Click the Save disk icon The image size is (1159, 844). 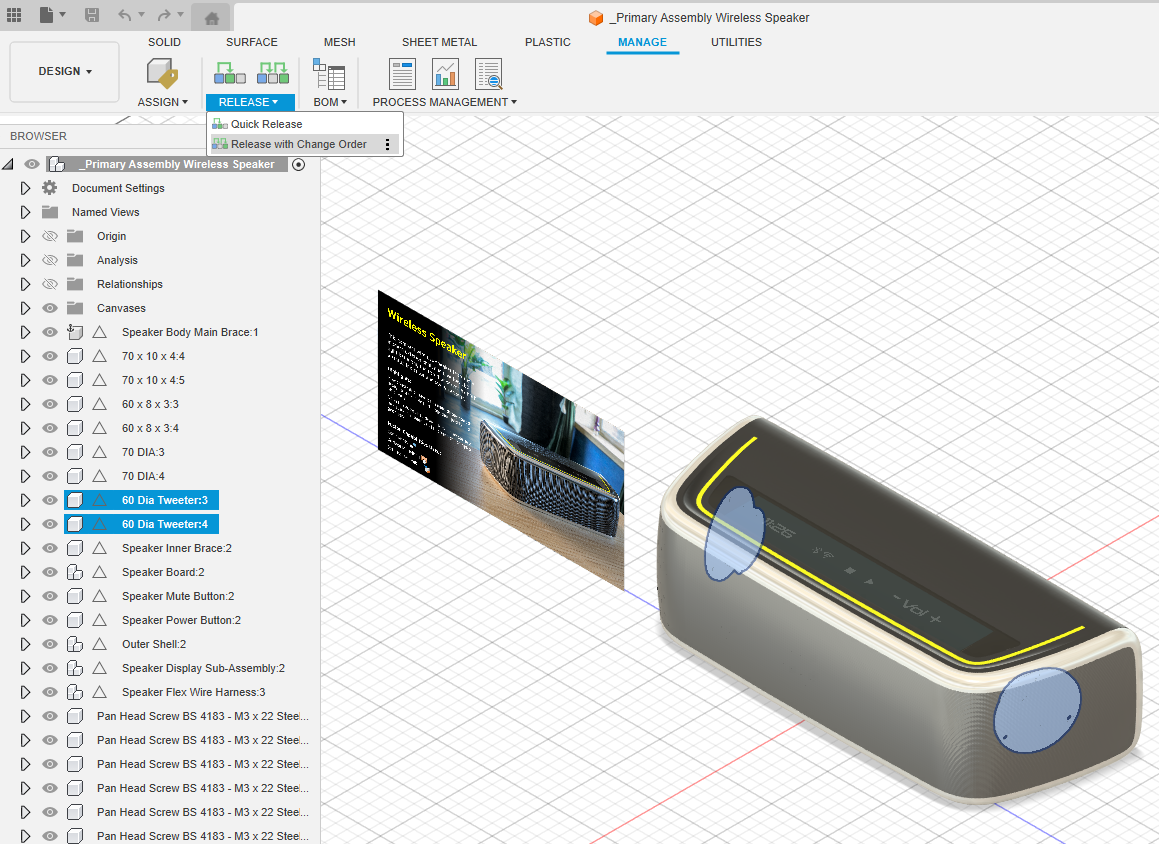pyautogui.click(x=92, y=15)
